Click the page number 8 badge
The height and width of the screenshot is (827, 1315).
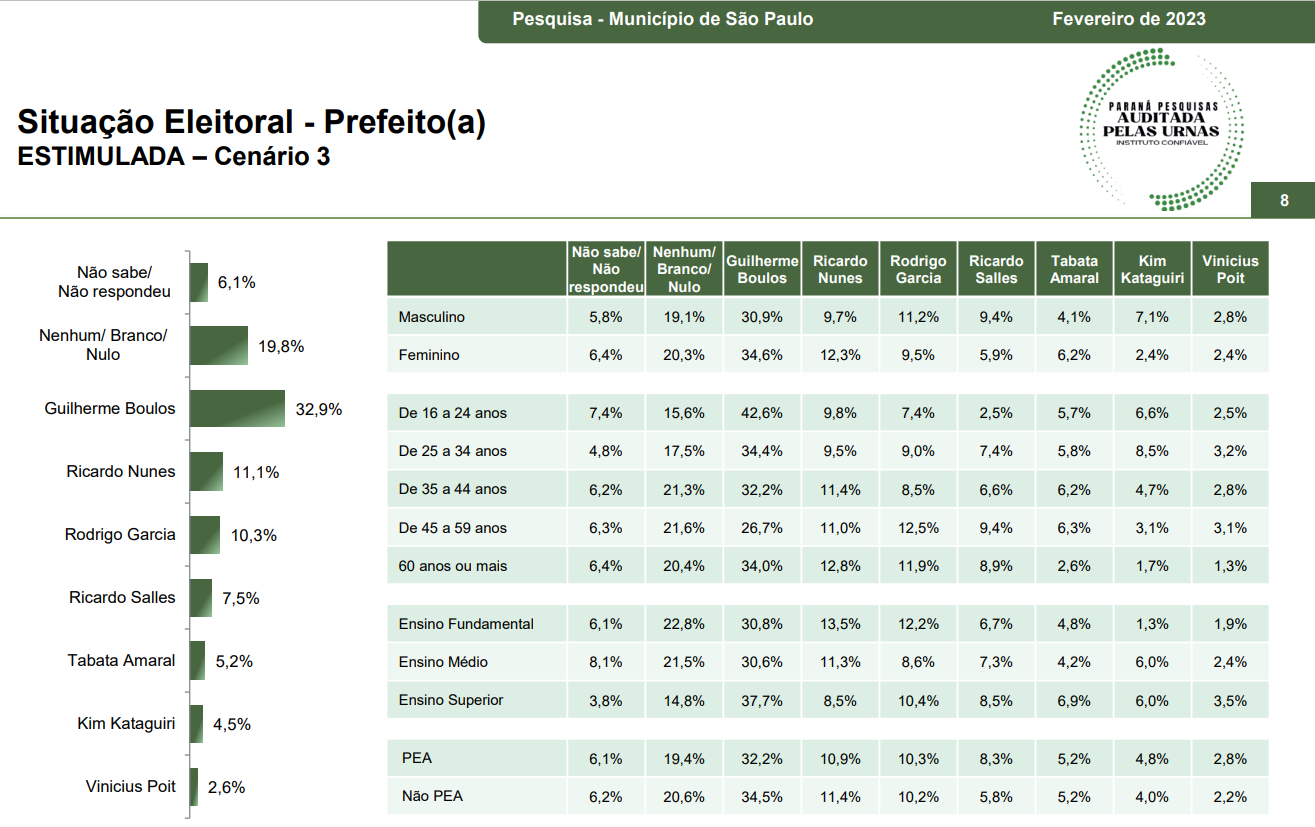click(1284, 201)
